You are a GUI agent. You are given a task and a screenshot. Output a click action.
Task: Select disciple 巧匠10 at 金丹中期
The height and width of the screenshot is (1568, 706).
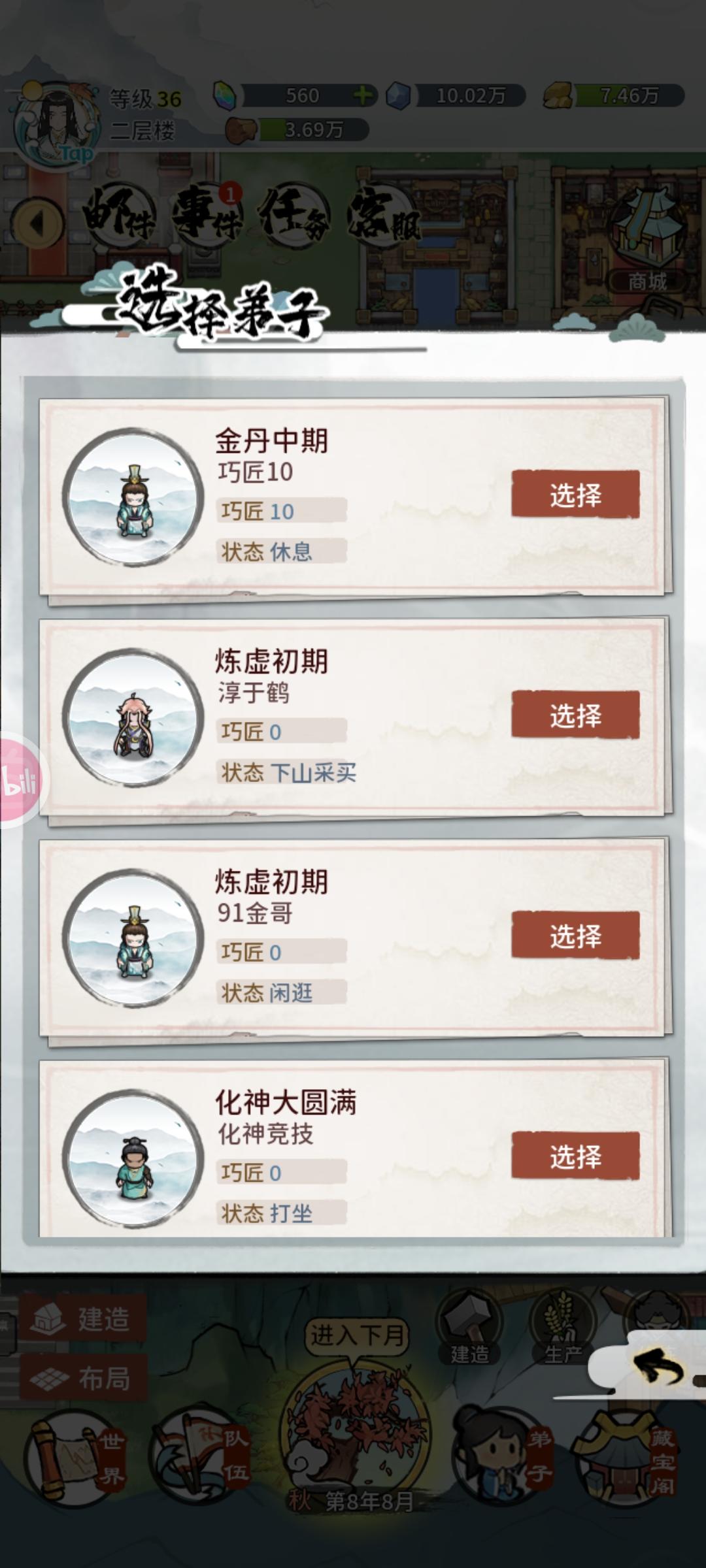575,494
